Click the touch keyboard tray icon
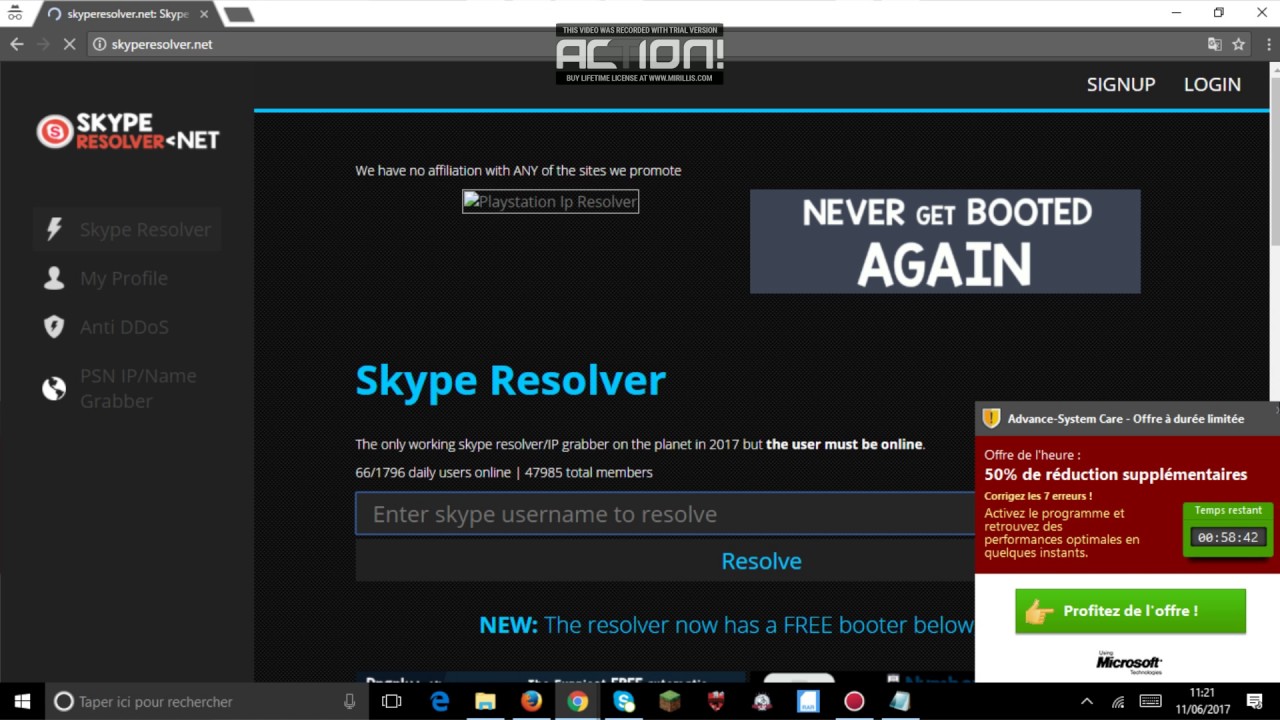The image size is (1280, 720). pyautogui.click(x=1150, y=701)
